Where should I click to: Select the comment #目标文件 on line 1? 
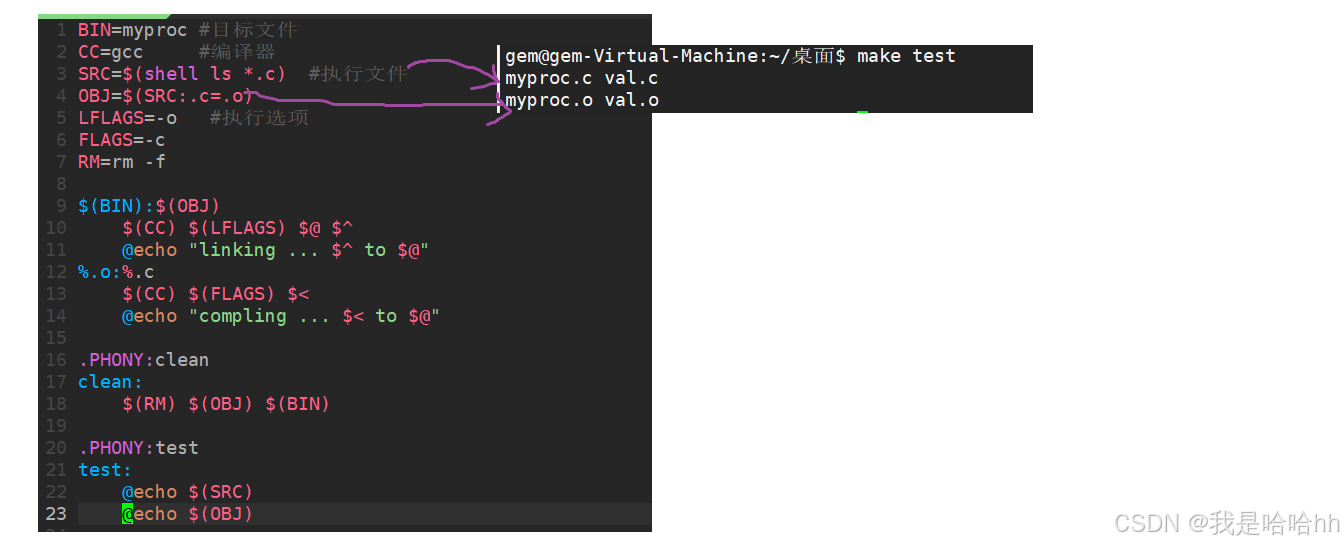(248, 30)
